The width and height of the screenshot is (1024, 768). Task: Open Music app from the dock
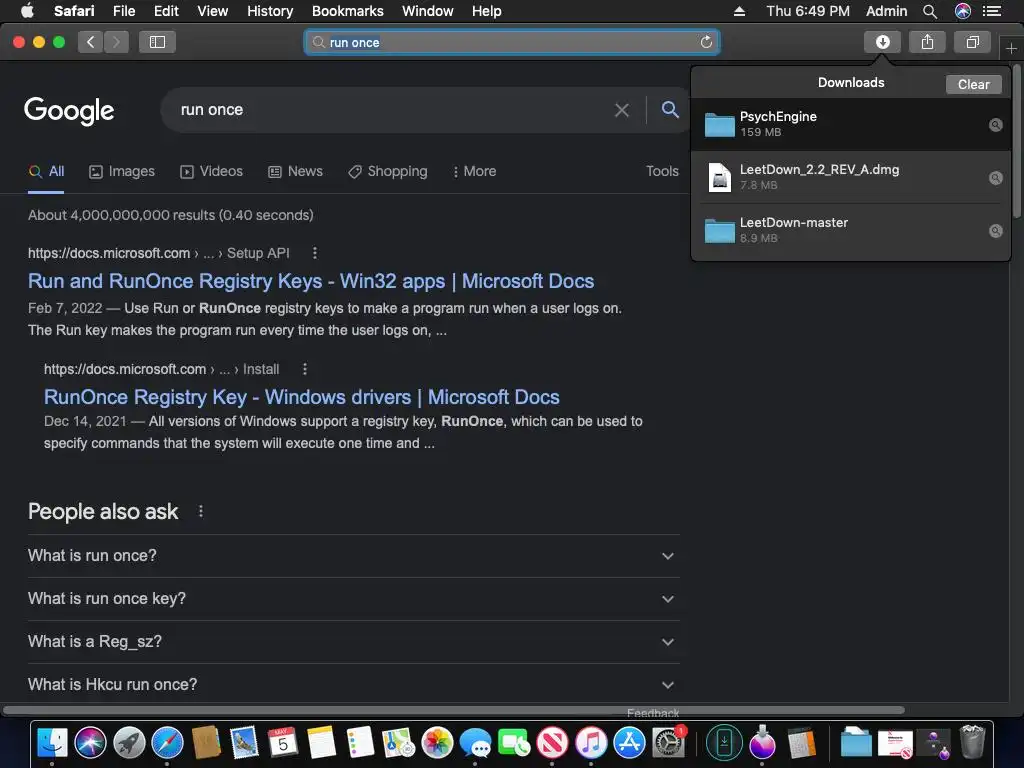(591, 743)
